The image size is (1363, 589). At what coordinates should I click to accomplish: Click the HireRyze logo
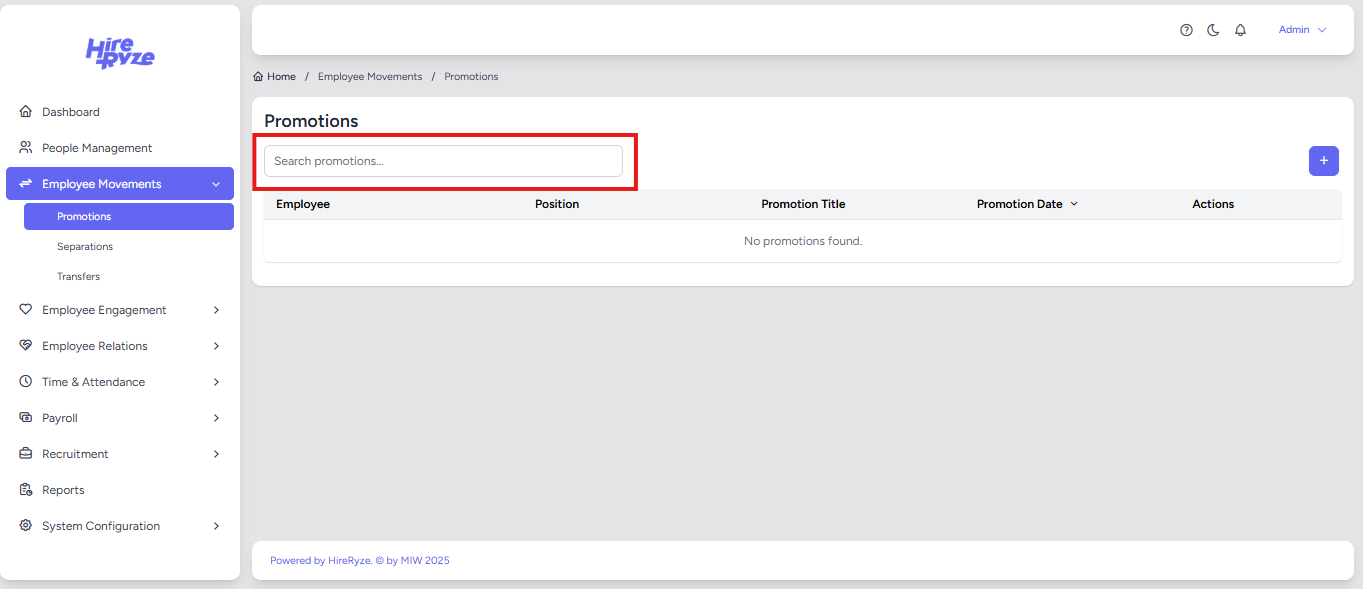click(120, 53)
